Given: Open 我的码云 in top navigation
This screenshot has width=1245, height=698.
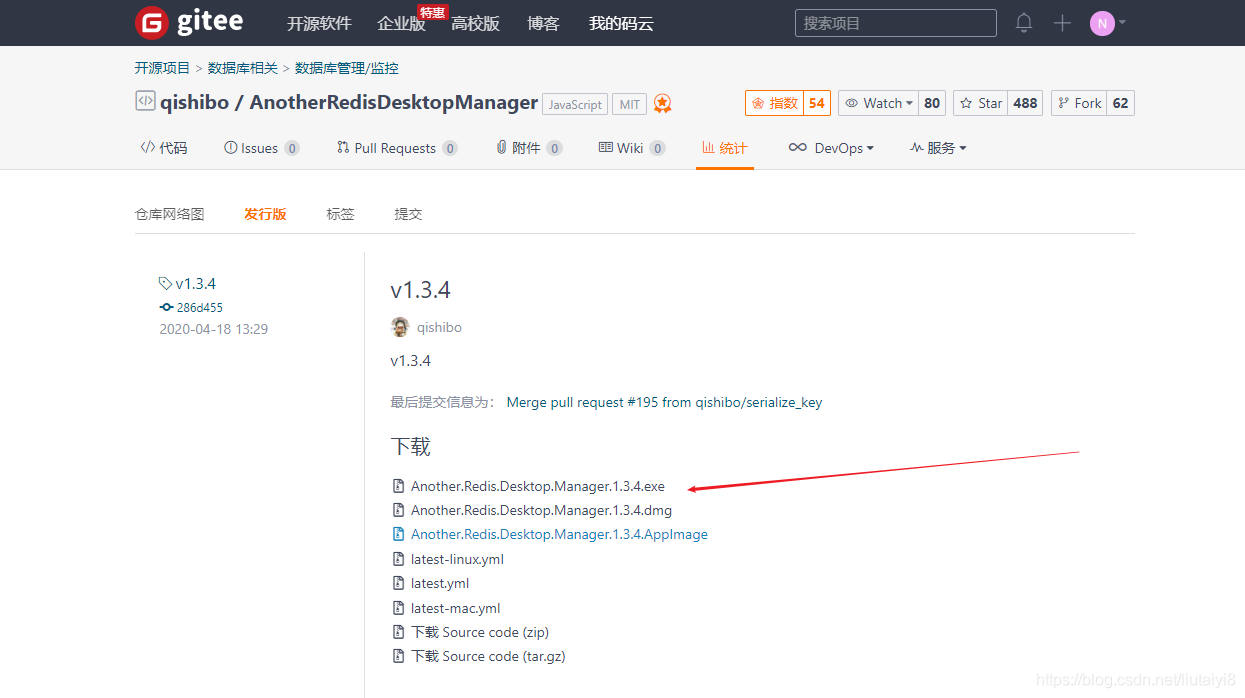Looking at the screenshot, I should pos(621,23).
